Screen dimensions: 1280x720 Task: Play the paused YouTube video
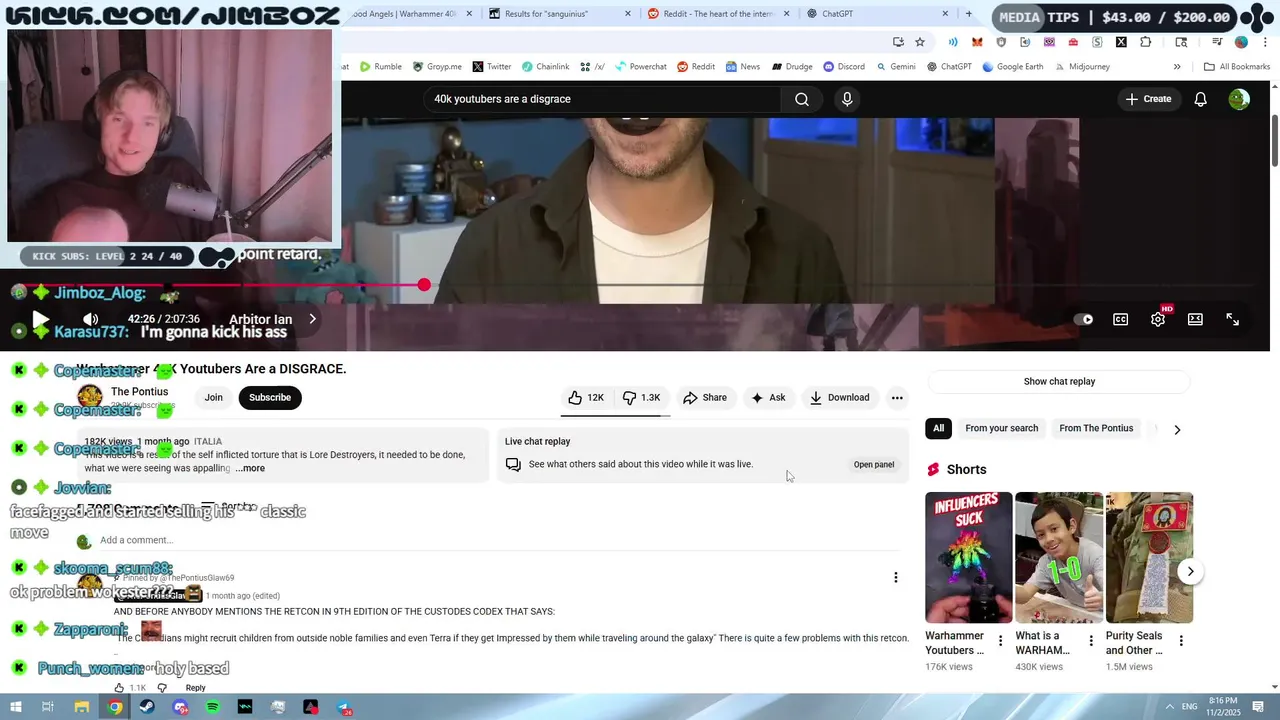(x=41, y=320)
